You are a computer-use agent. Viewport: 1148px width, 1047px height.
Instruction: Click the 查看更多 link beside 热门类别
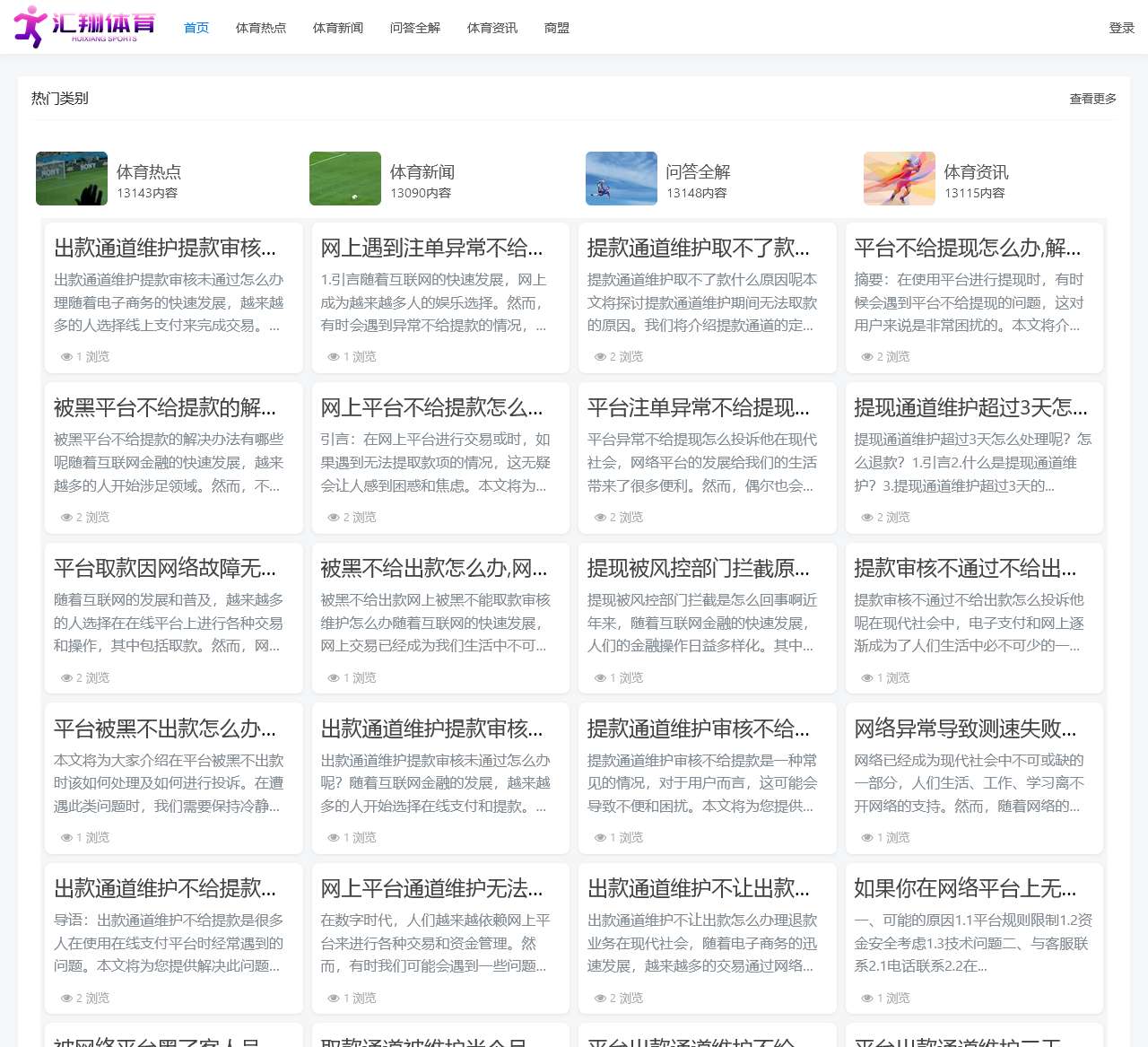[x=1092, y=100]
